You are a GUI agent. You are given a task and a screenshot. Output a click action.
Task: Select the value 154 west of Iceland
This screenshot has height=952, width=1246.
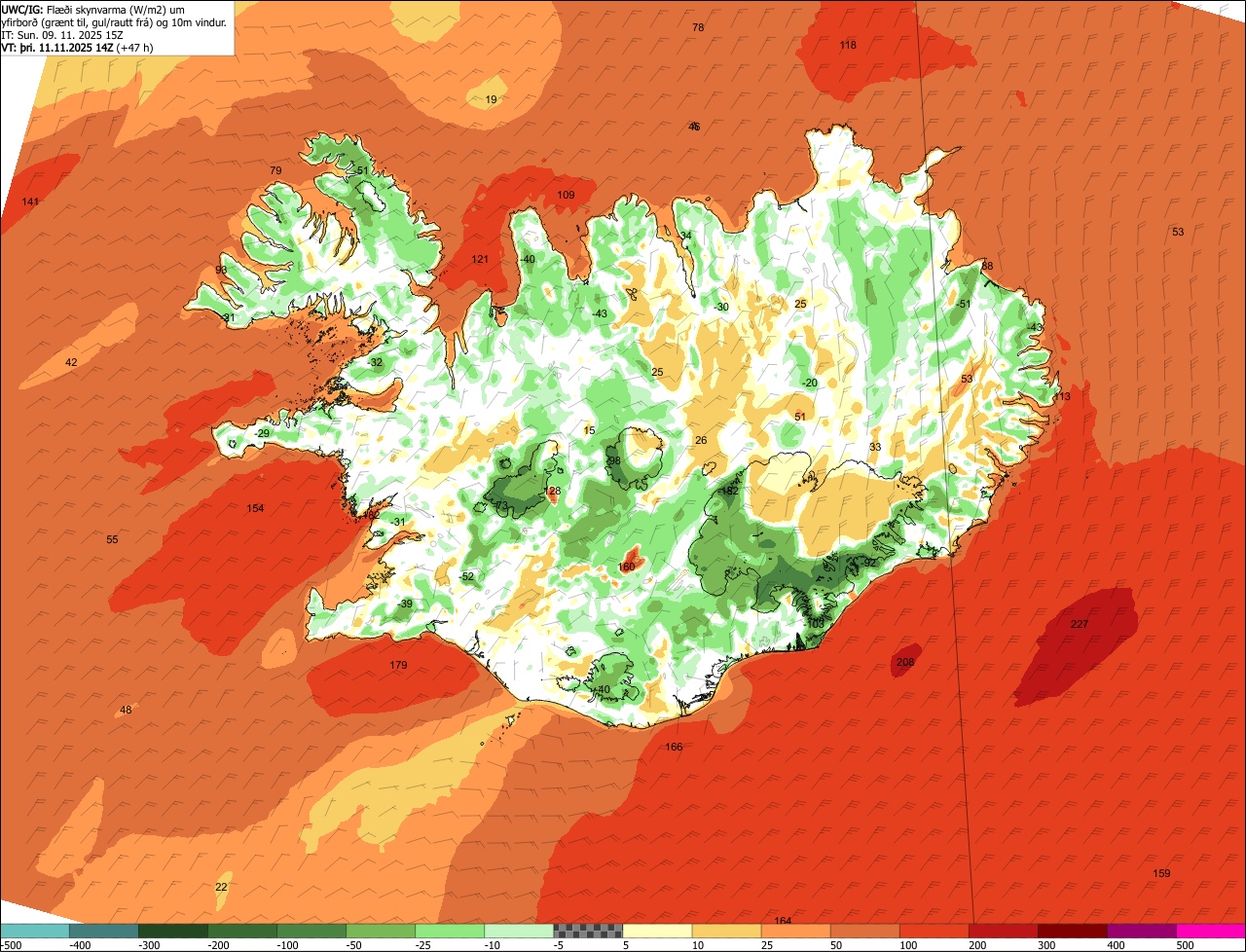pos(255,508)
